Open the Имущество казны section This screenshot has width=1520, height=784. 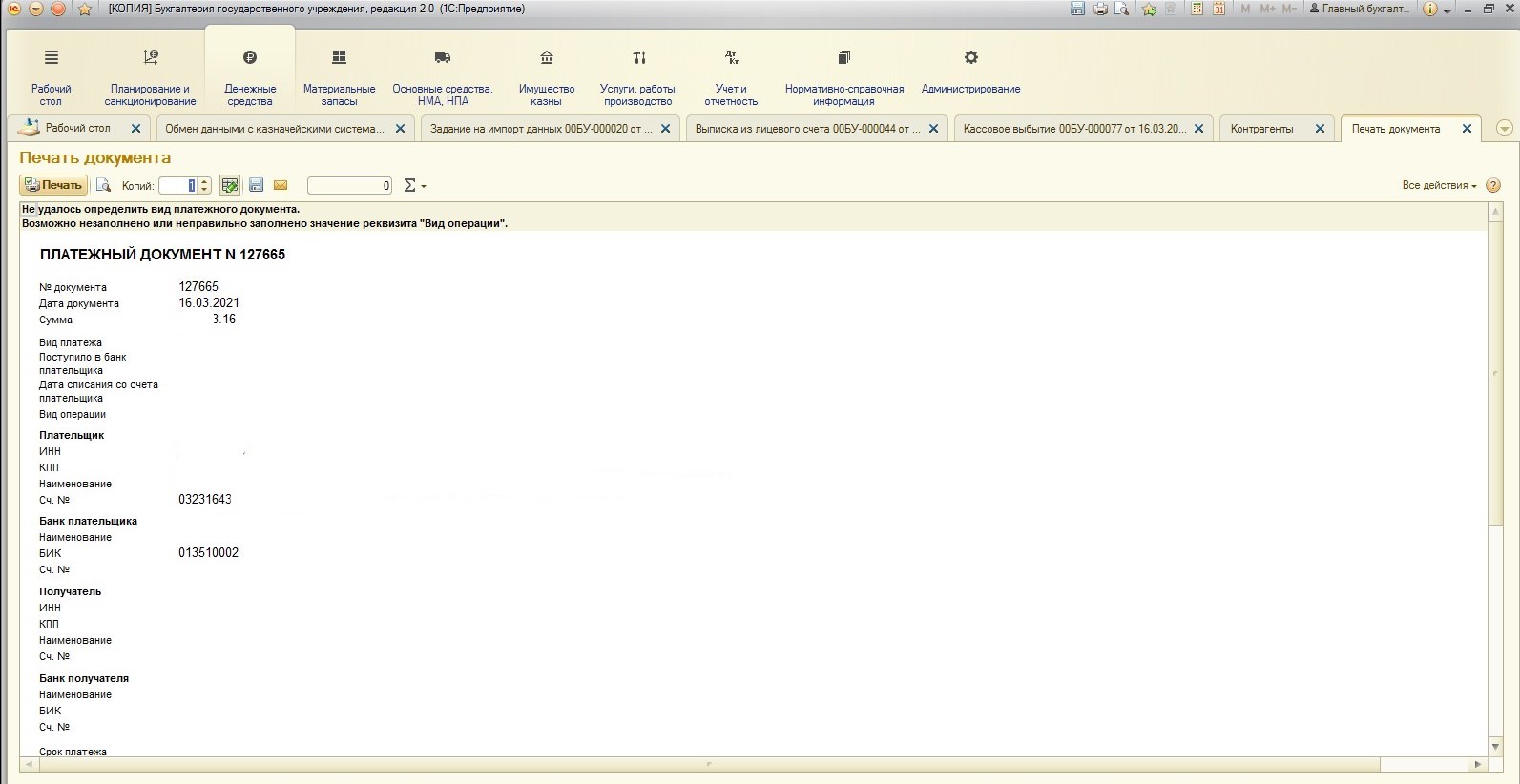[546, 78]
